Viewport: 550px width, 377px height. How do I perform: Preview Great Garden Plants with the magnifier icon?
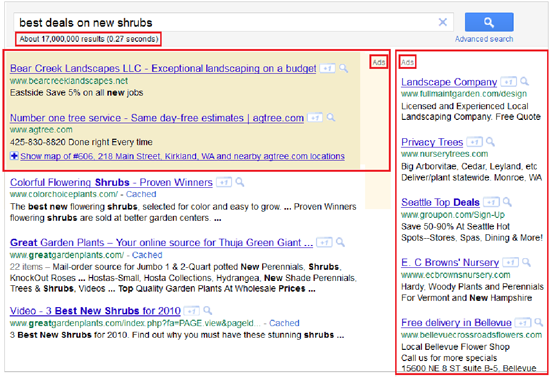(340, 242)
